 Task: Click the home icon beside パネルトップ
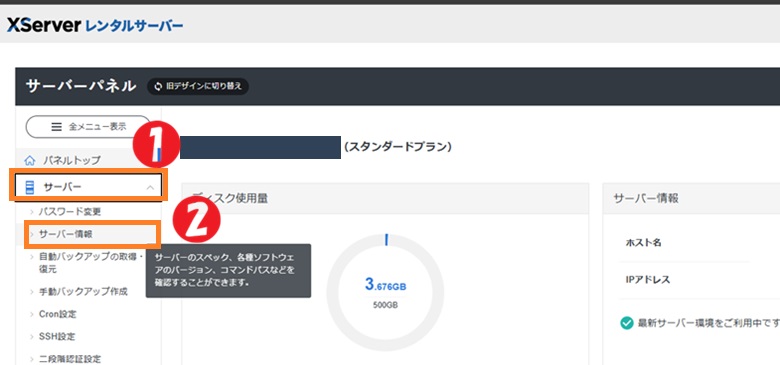(30, 160)
